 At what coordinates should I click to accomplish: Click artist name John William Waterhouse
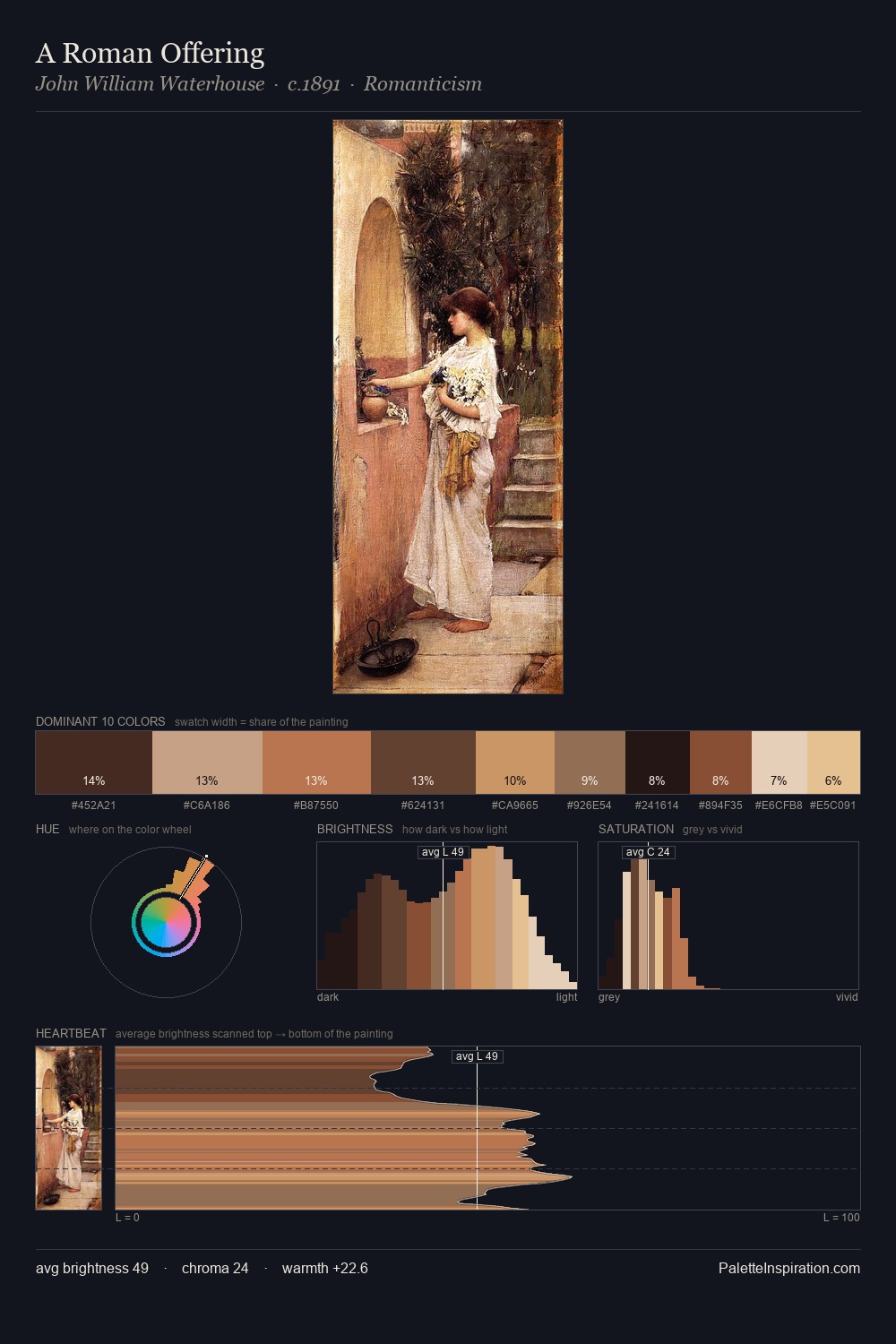point(150,84)
